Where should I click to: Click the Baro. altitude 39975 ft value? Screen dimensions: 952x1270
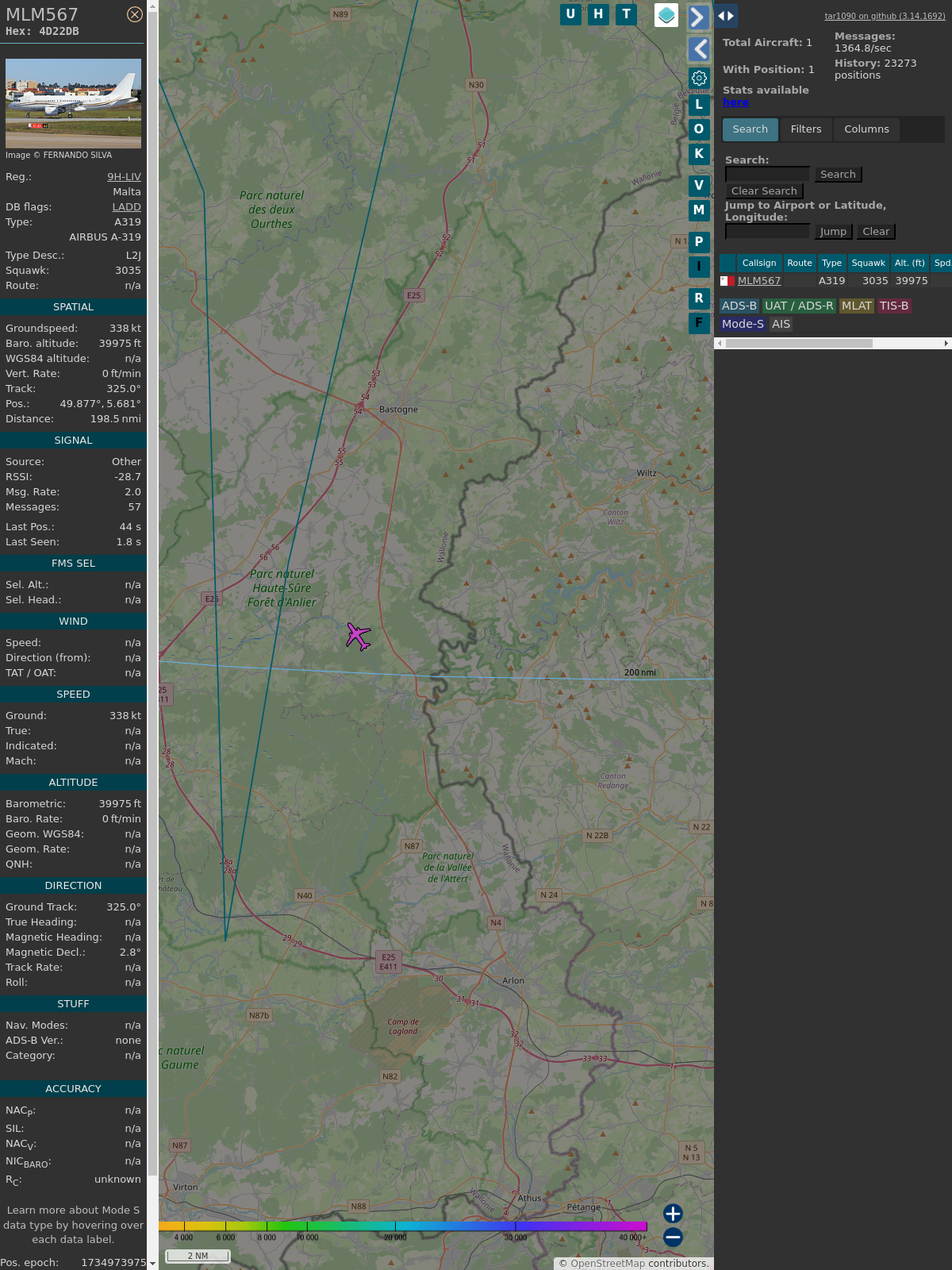point(120,344)
